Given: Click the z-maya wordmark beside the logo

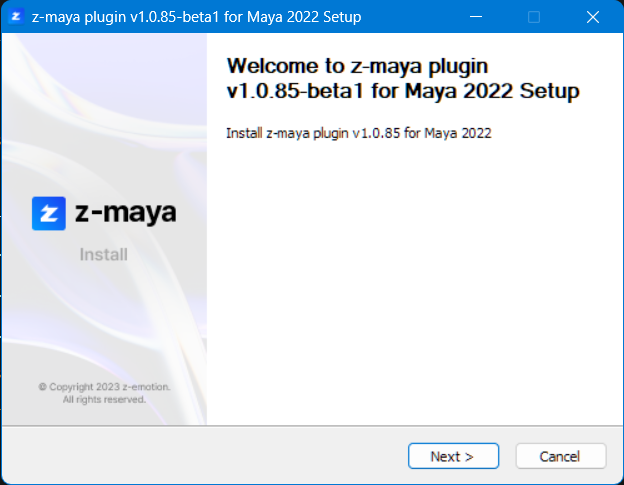Looking at the screenshot, I should click(x=125, y=213).
